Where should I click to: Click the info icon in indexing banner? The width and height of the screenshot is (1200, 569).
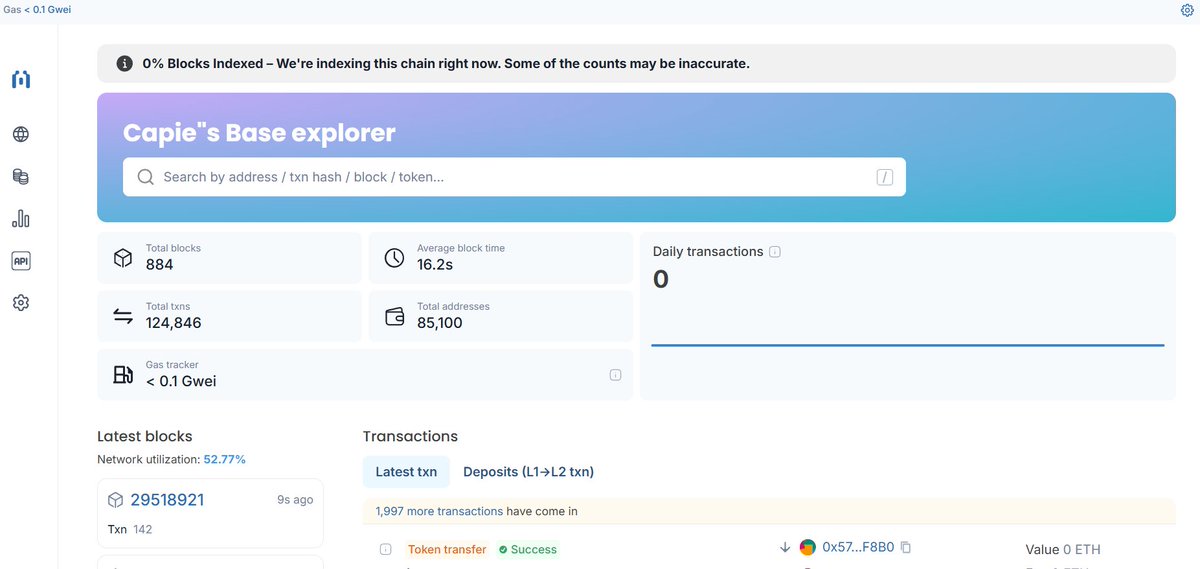(124, 63)
